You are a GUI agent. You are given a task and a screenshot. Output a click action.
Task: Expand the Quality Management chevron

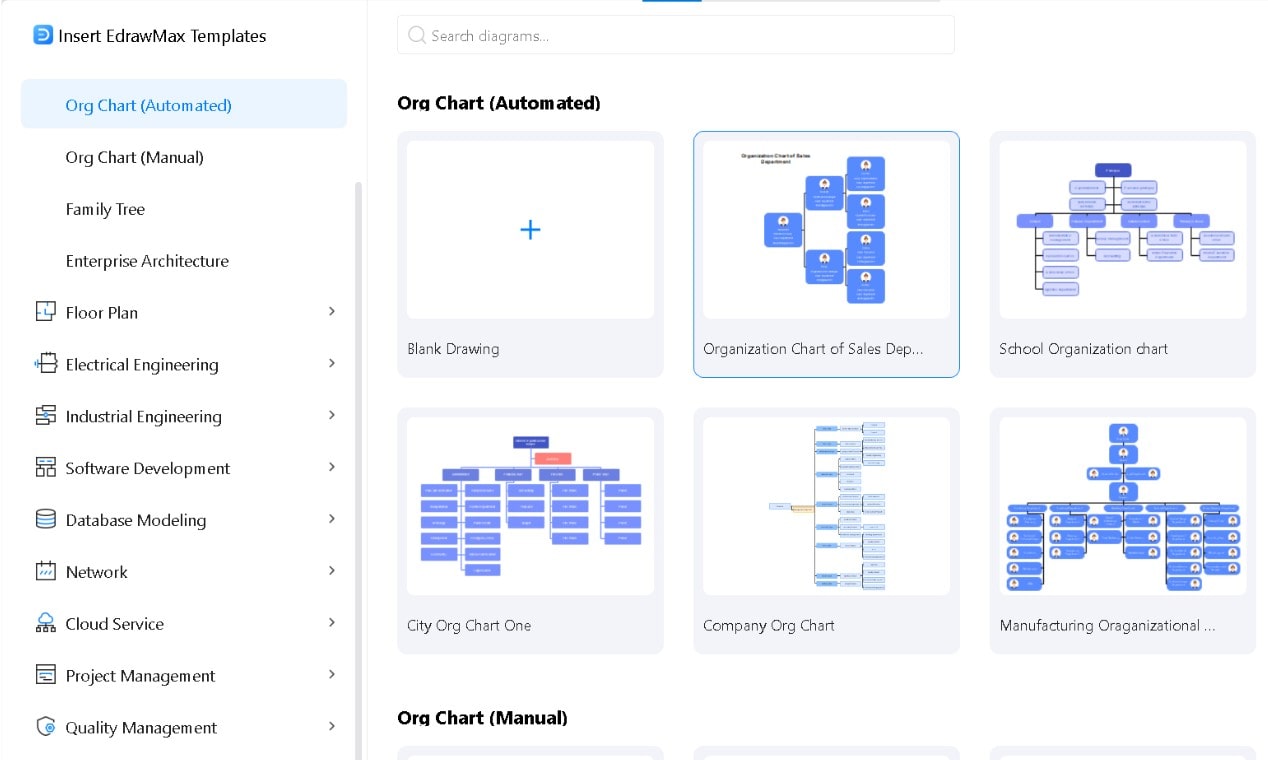click(x=332, y=727)
